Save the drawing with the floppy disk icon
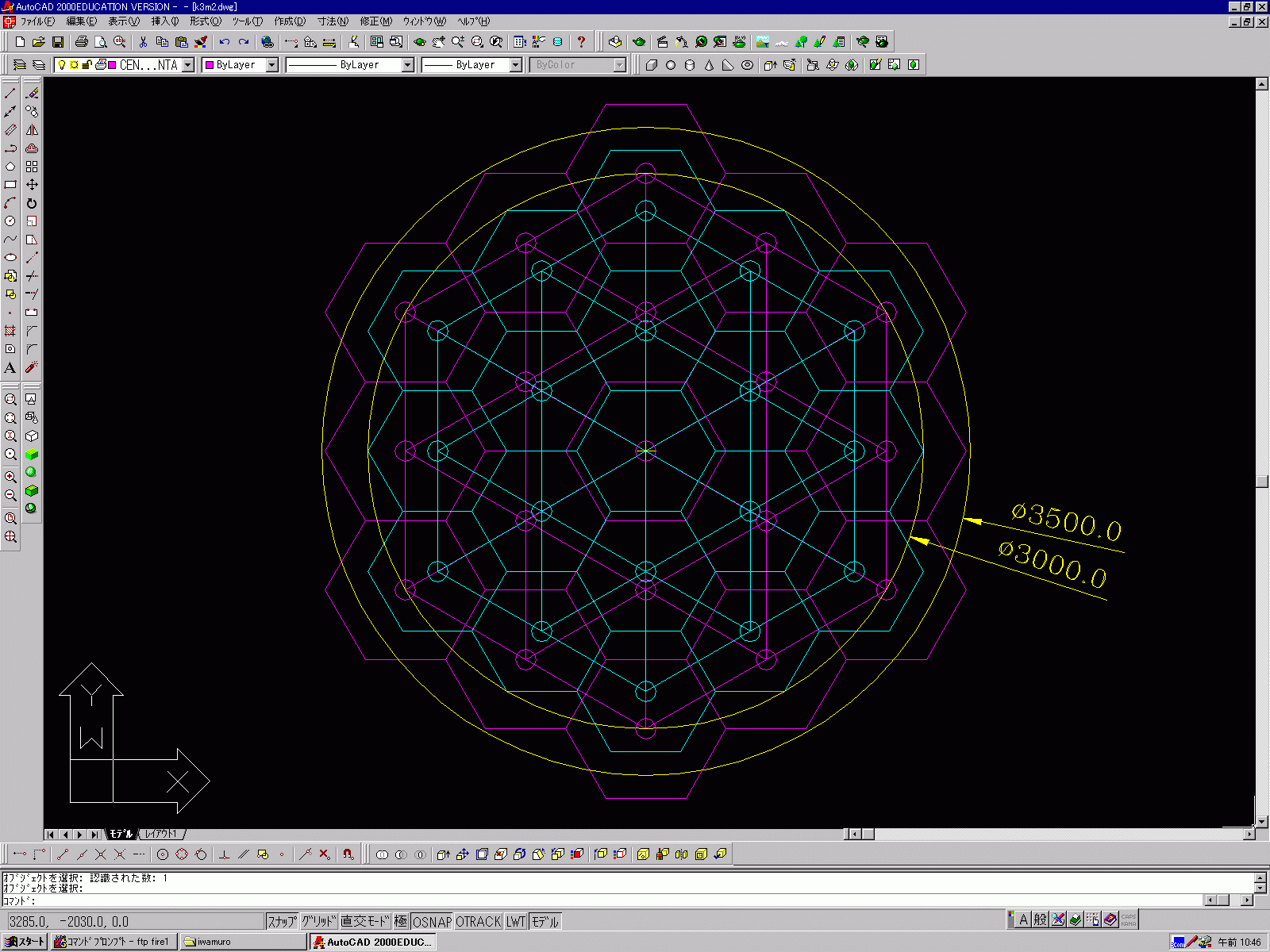Screen dimensions: 1270x952 click(57, 42)
